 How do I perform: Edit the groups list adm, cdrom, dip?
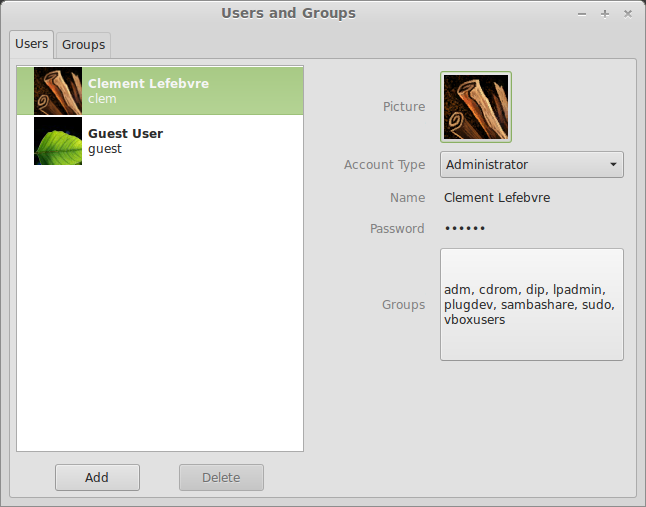(x=531, y=304)
